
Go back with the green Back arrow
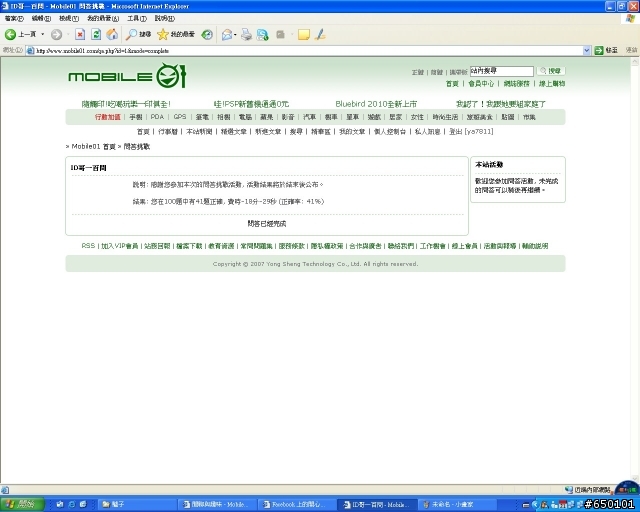[x=10, y=35]
